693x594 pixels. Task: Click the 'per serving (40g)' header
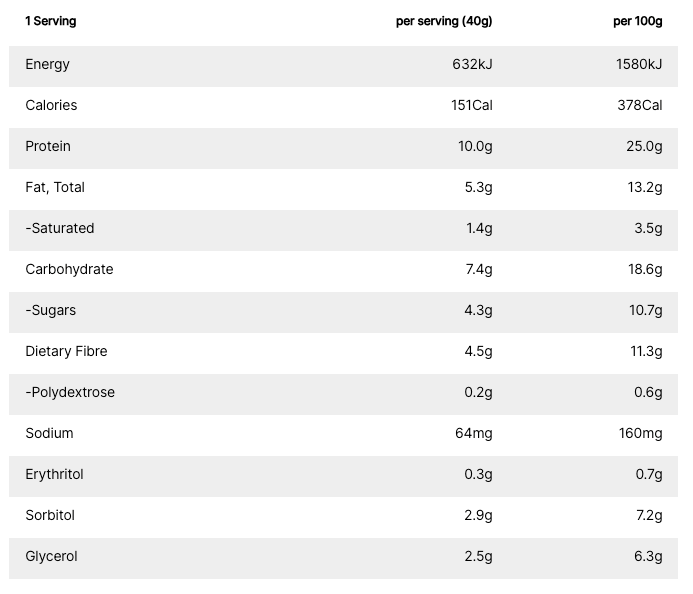click(x=444, y=21)
